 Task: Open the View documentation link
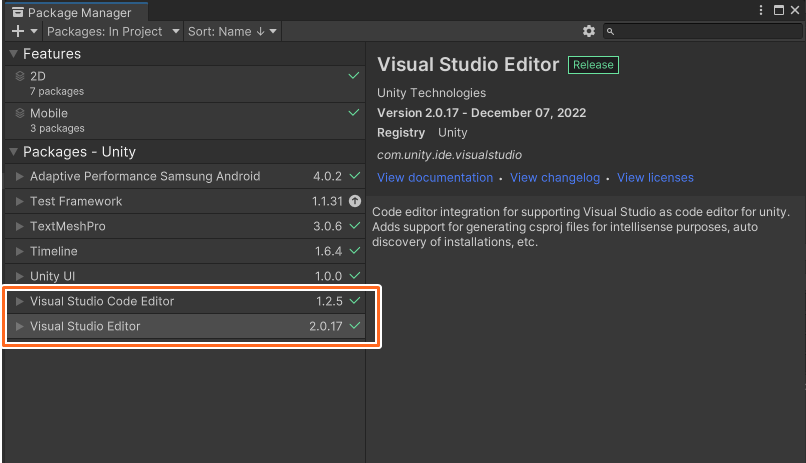point(435,178)
